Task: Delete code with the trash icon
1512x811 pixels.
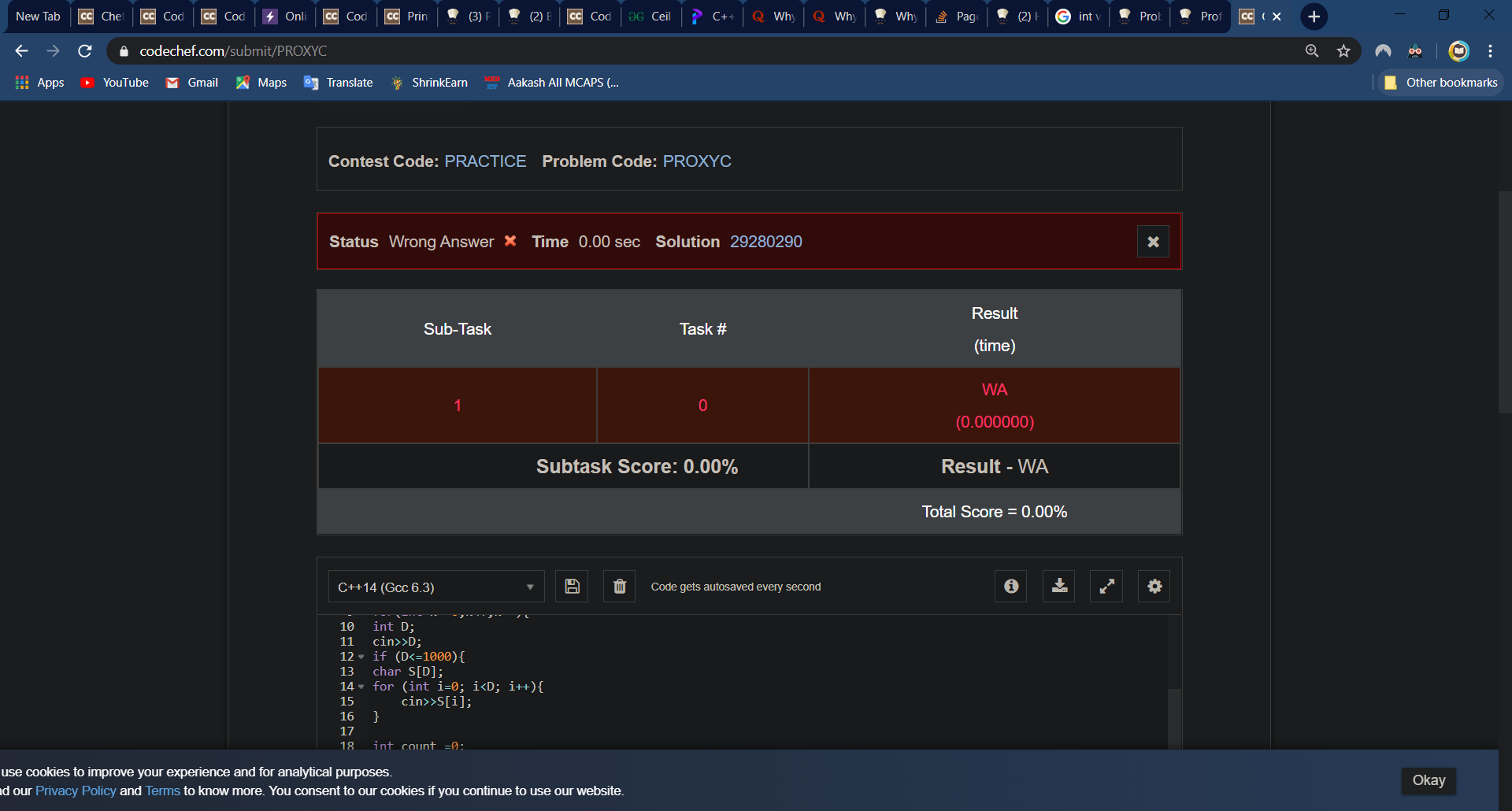Action: pyautogui.click(x=619, y=586)
